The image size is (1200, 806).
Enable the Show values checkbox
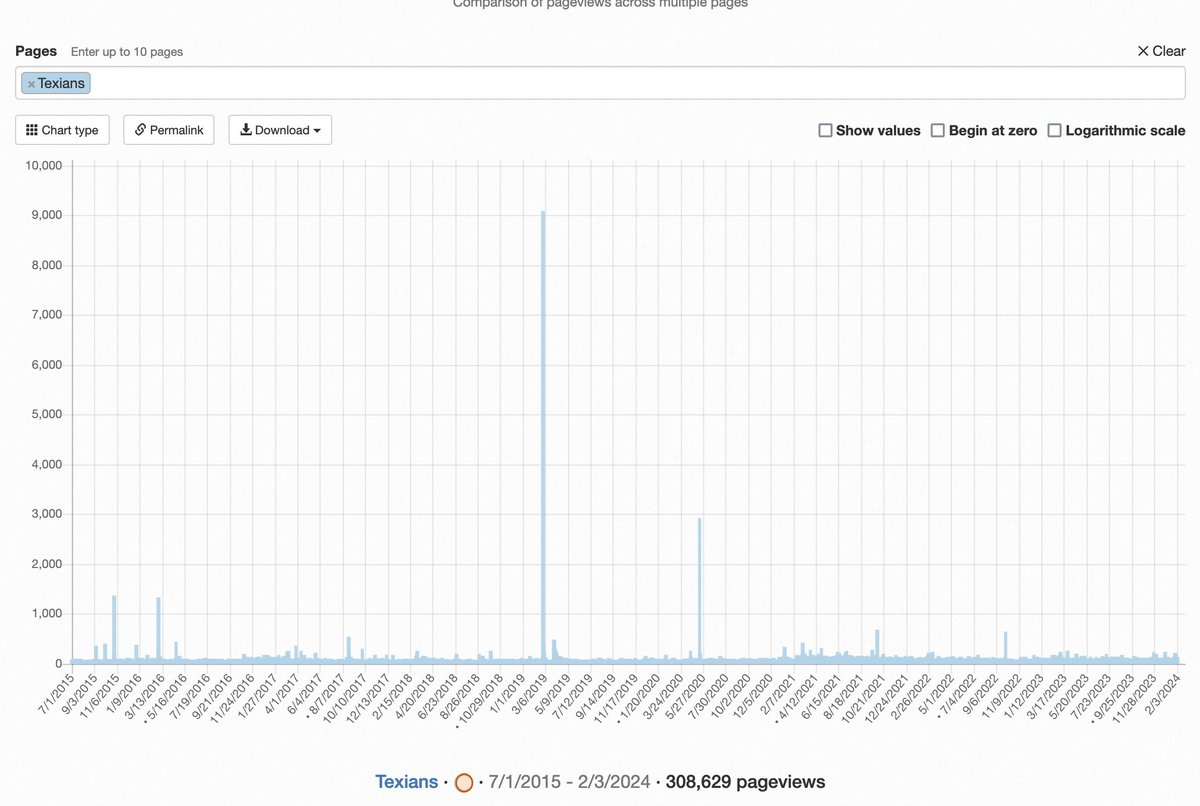coord(825,130)
